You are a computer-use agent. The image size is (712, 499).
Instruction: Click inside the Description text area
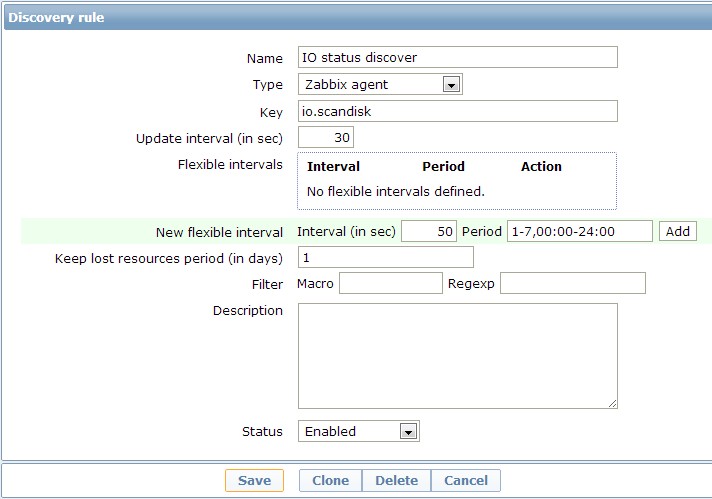pyautogui.click(x=458, y=356)
